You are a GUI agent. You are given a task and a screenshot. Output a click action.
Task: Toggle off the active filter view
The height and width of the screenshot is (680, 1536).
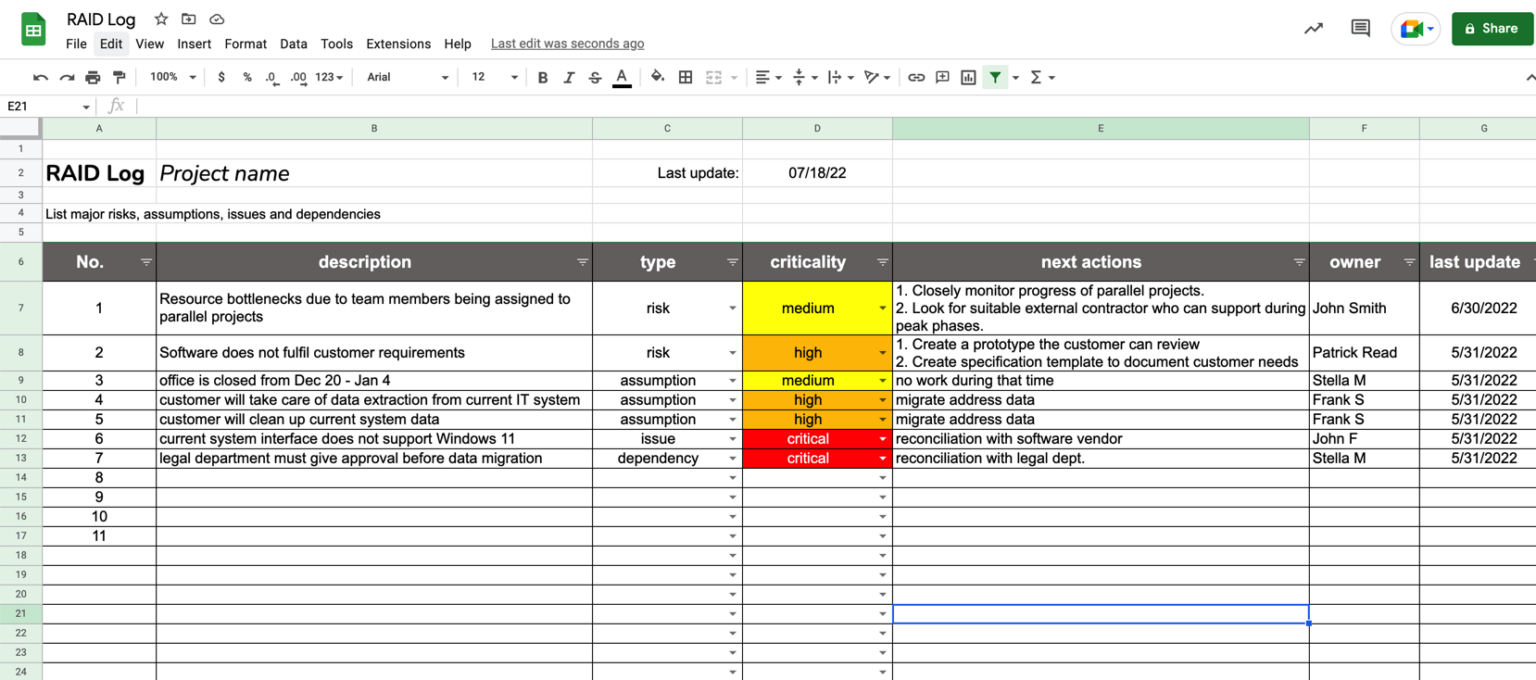coord(995,76)
